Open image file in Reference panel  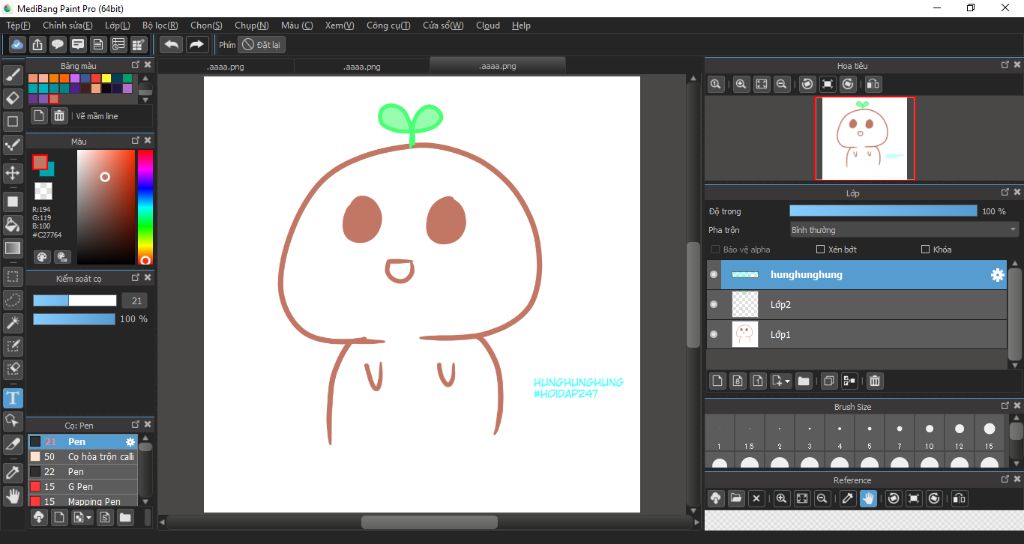[x=736, y=498]
